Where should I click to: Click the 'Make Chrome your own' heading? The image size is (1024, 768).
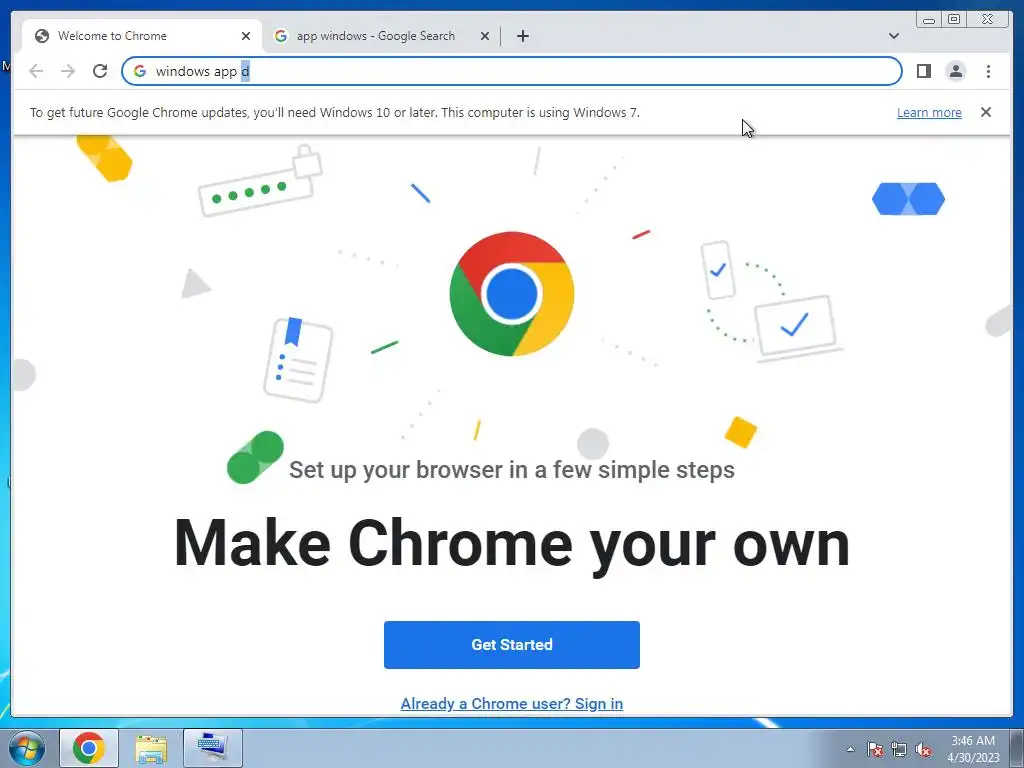point(511,544)
